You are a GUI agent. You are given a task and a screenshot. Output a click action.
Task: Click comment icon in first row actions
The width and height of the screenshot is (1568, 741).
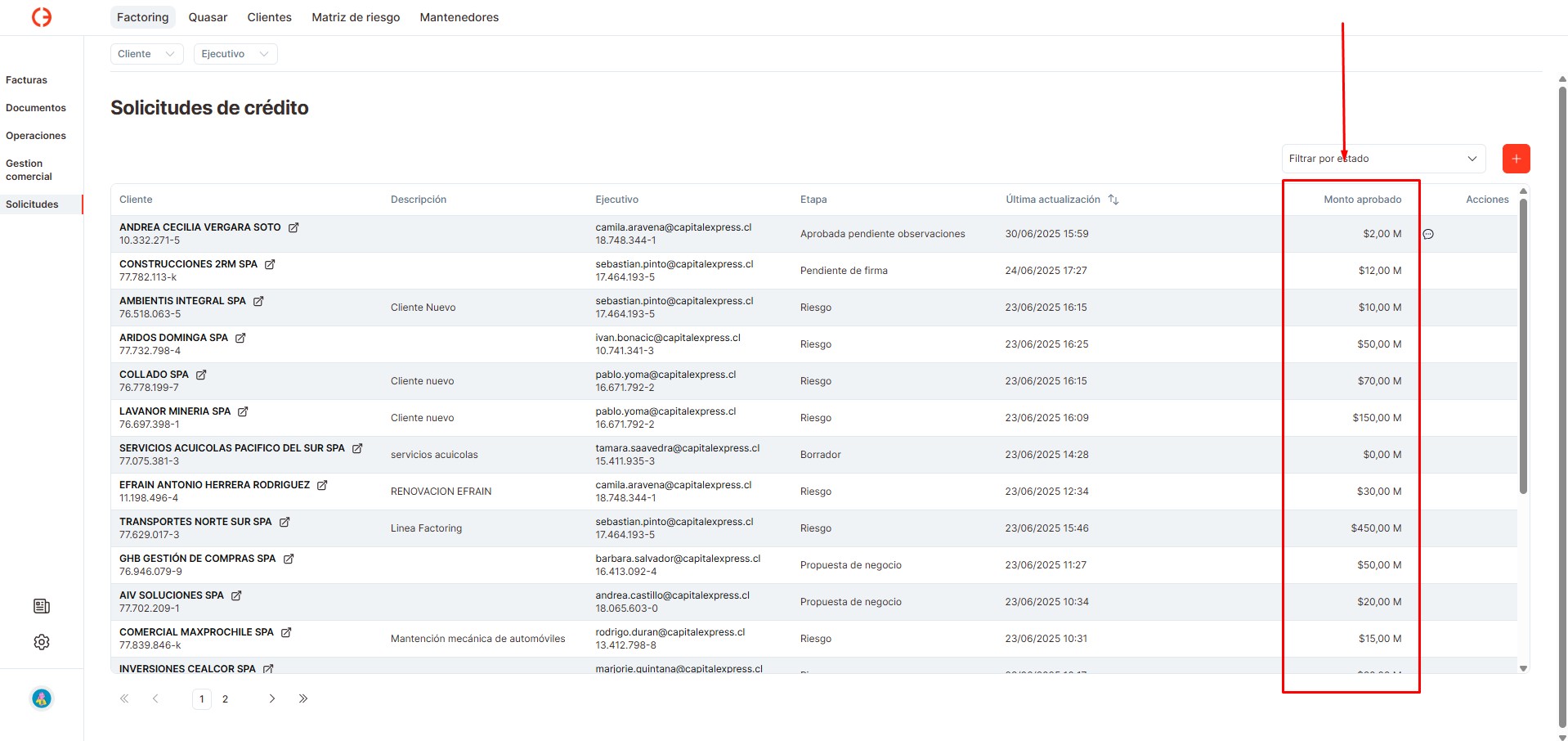coord(1428,234)
